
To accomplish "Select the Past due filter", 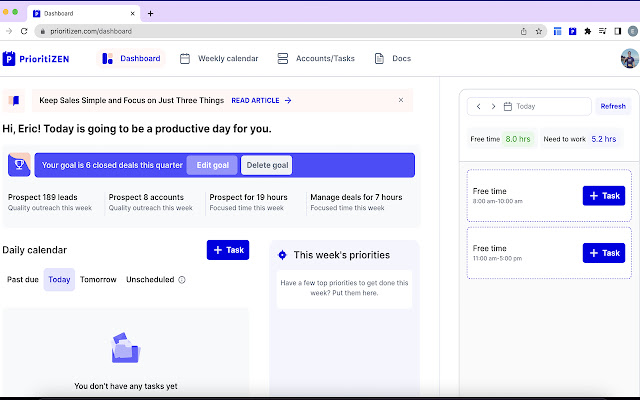I will click(x=23, y=280).
